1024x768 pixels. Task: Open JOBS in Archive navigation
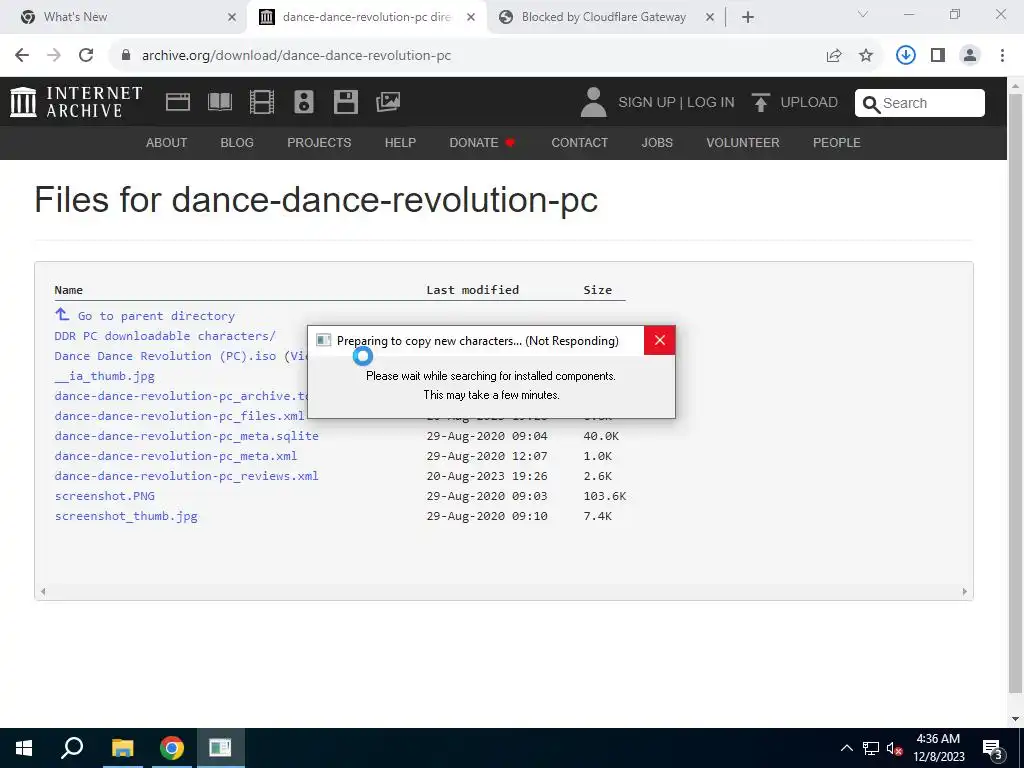click(657, 142)
